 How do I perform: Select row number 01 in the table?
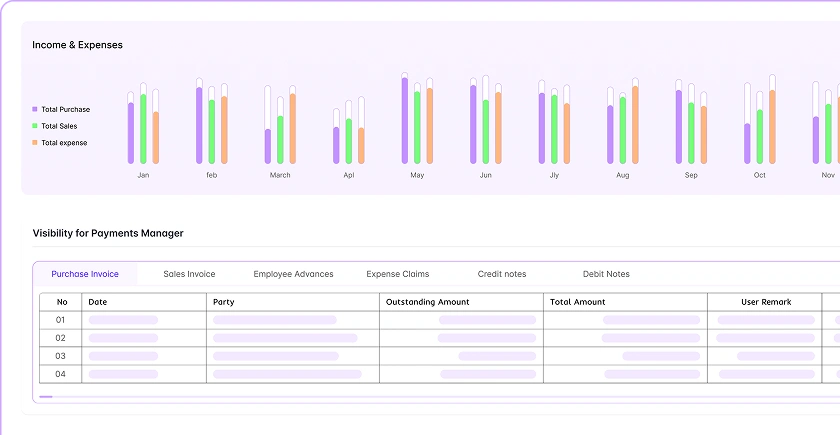(61, 320)
